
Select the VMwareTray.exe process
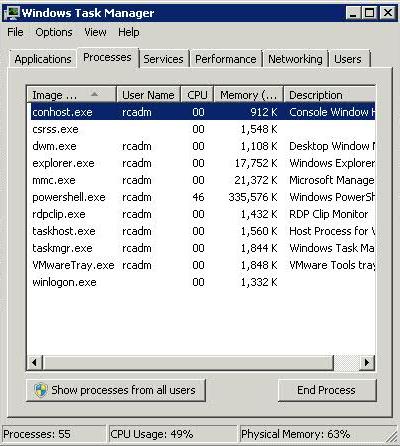[201, 265]
